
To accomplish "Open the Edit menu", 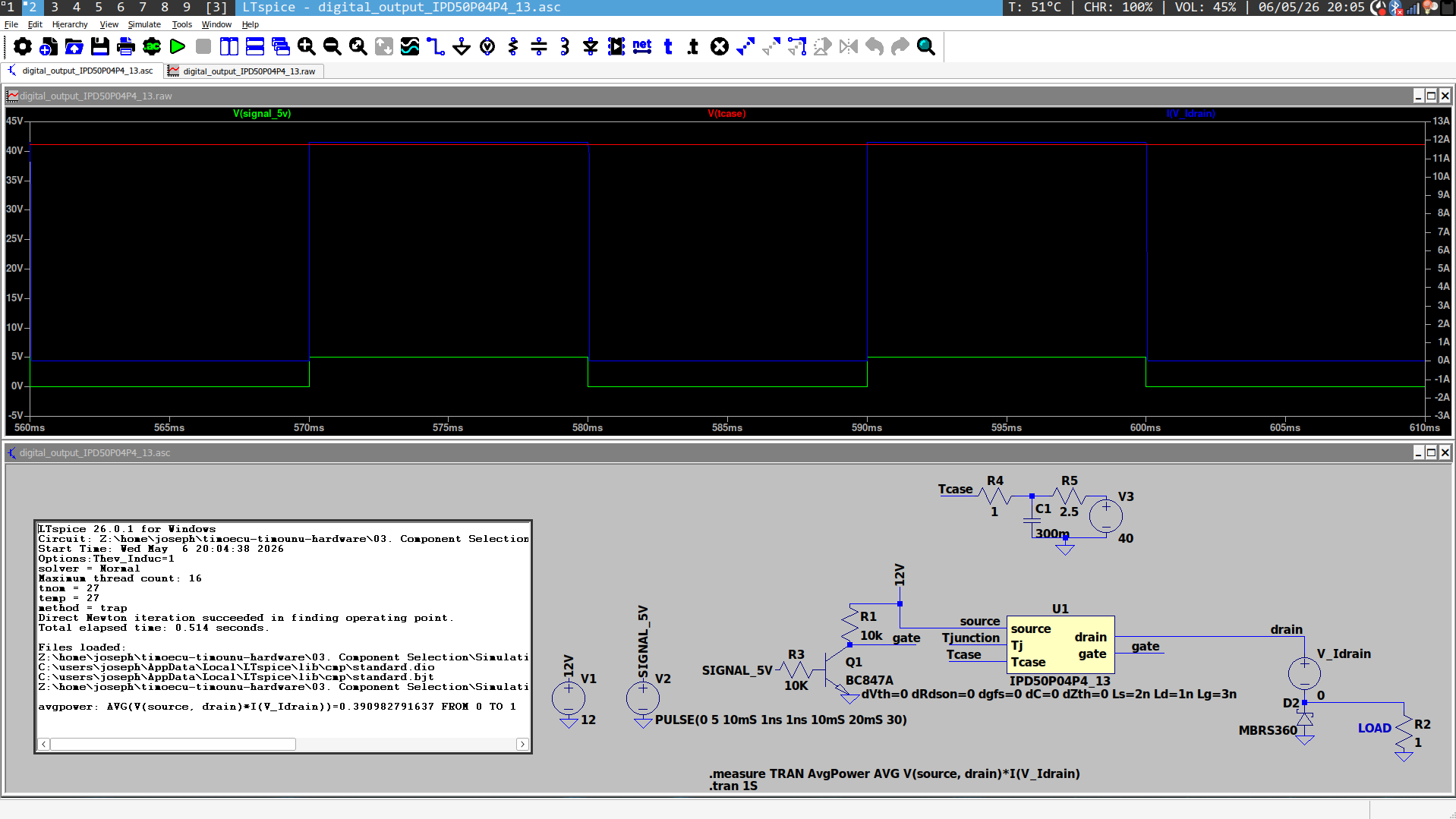I will 35,24.
